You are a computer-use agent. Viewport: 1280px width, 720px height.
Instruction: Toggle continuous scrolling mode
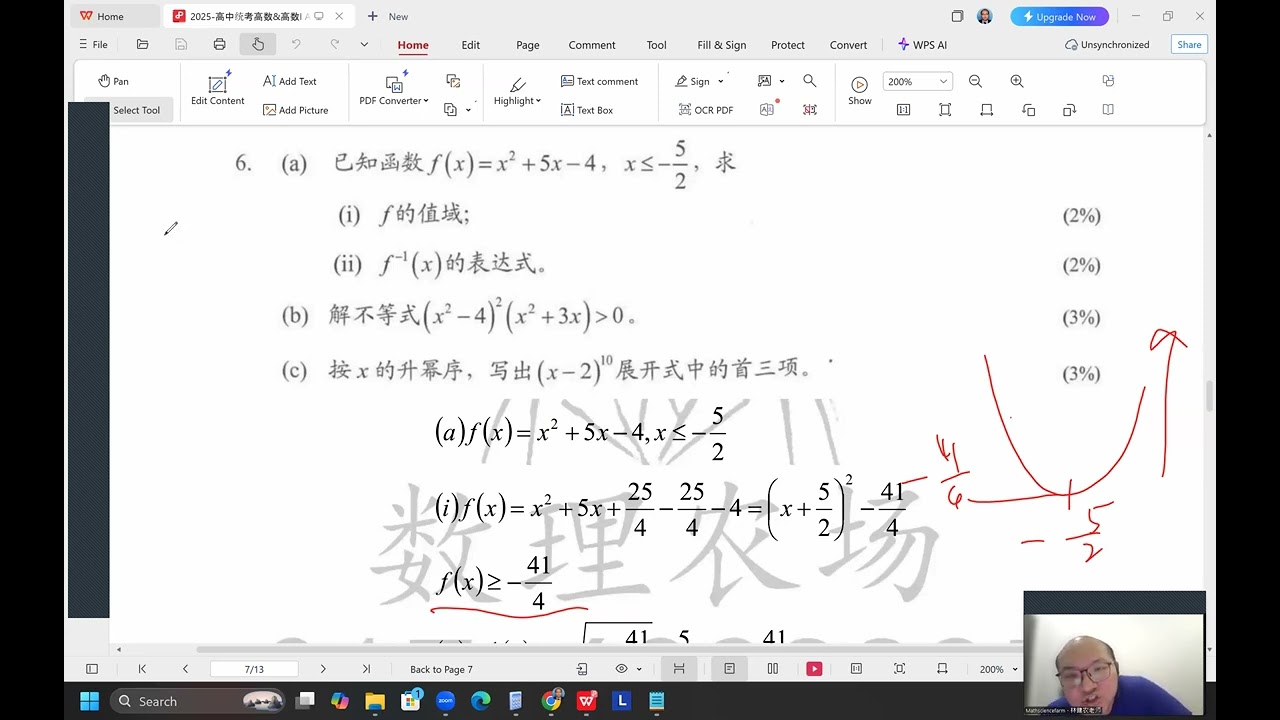(679, 669)
